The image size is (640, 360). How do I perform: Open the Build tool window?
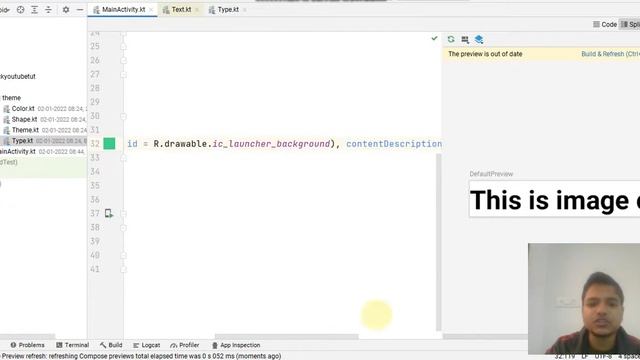click(111, 345)
